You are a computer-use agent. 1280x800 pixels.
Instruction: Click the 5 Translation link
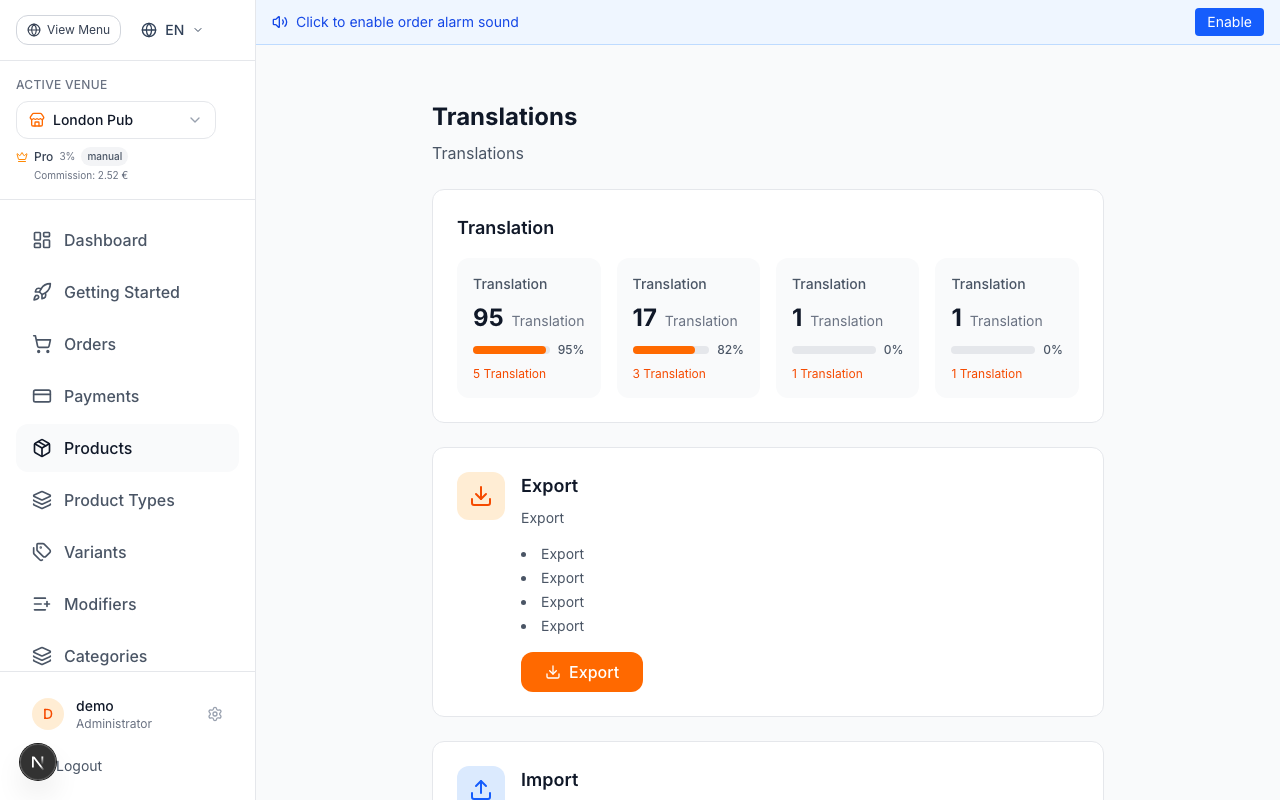tap(509, 373)
